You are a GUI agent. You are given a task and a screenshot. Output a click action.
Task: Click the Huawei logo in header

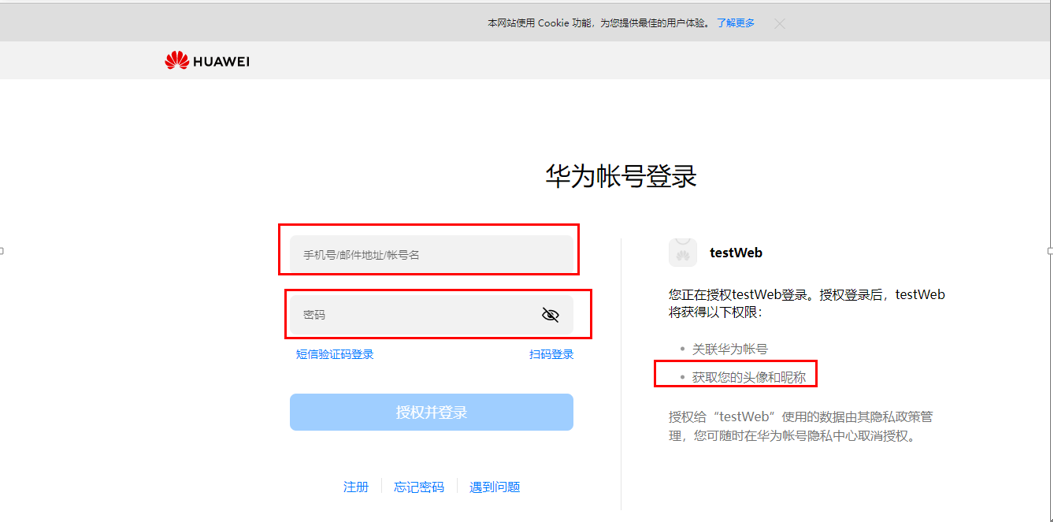(x=208, y=61)
